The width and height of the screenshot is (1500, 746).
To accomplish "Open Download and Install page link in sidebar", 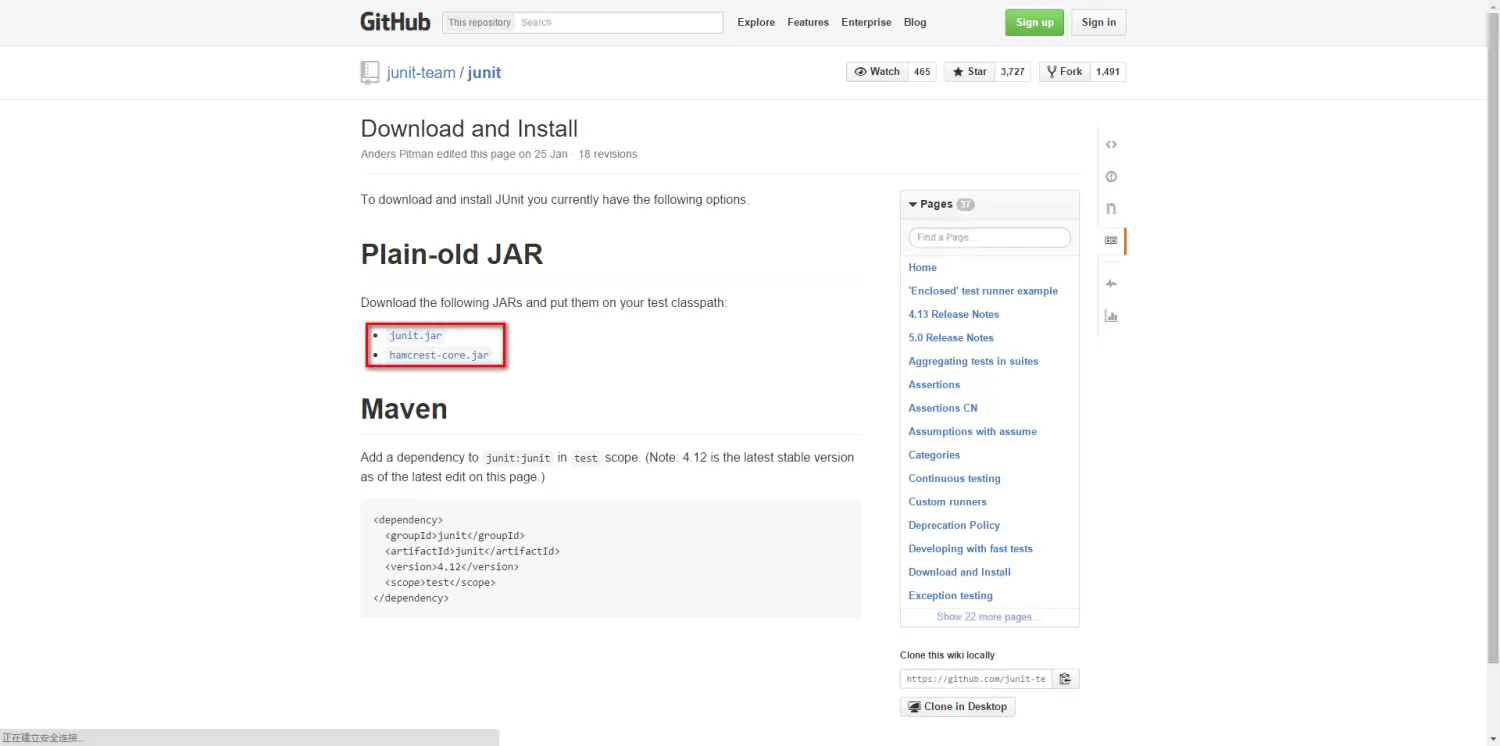I will (959, 572).
